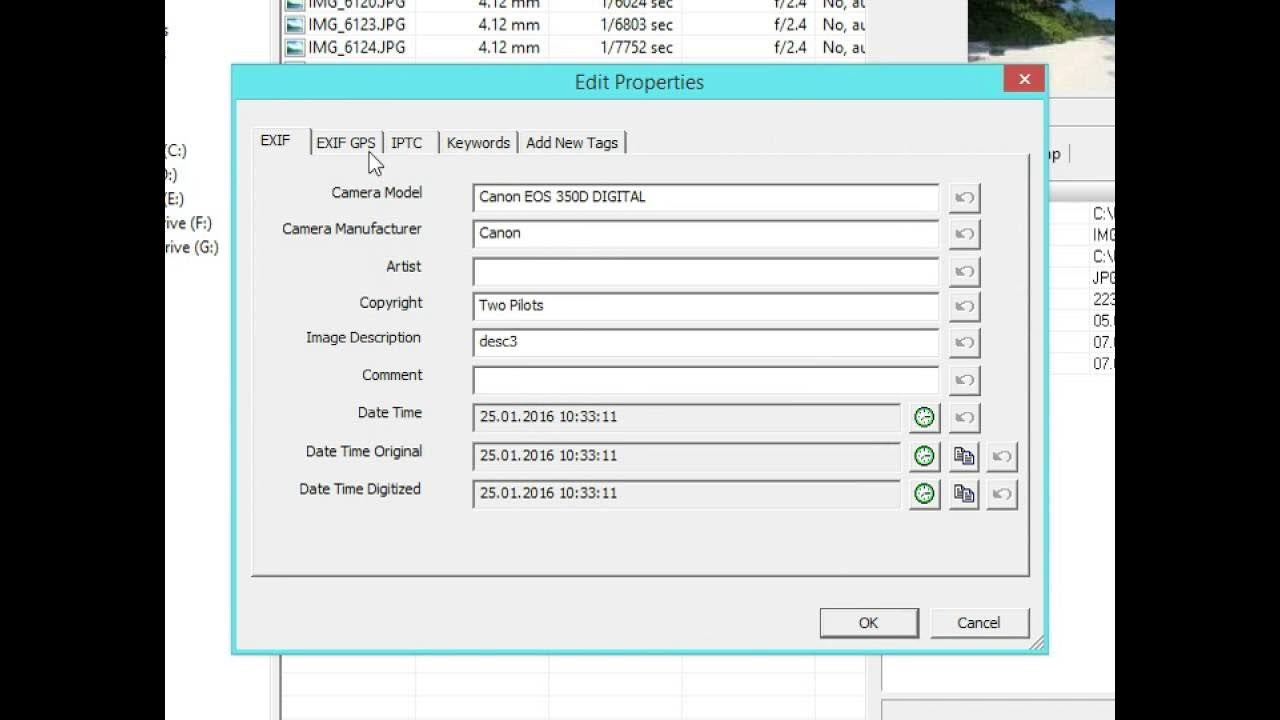This screenshot has height=720, width=1280.
Task: Confirm changes with the OK button
Action: pos(869,623)
